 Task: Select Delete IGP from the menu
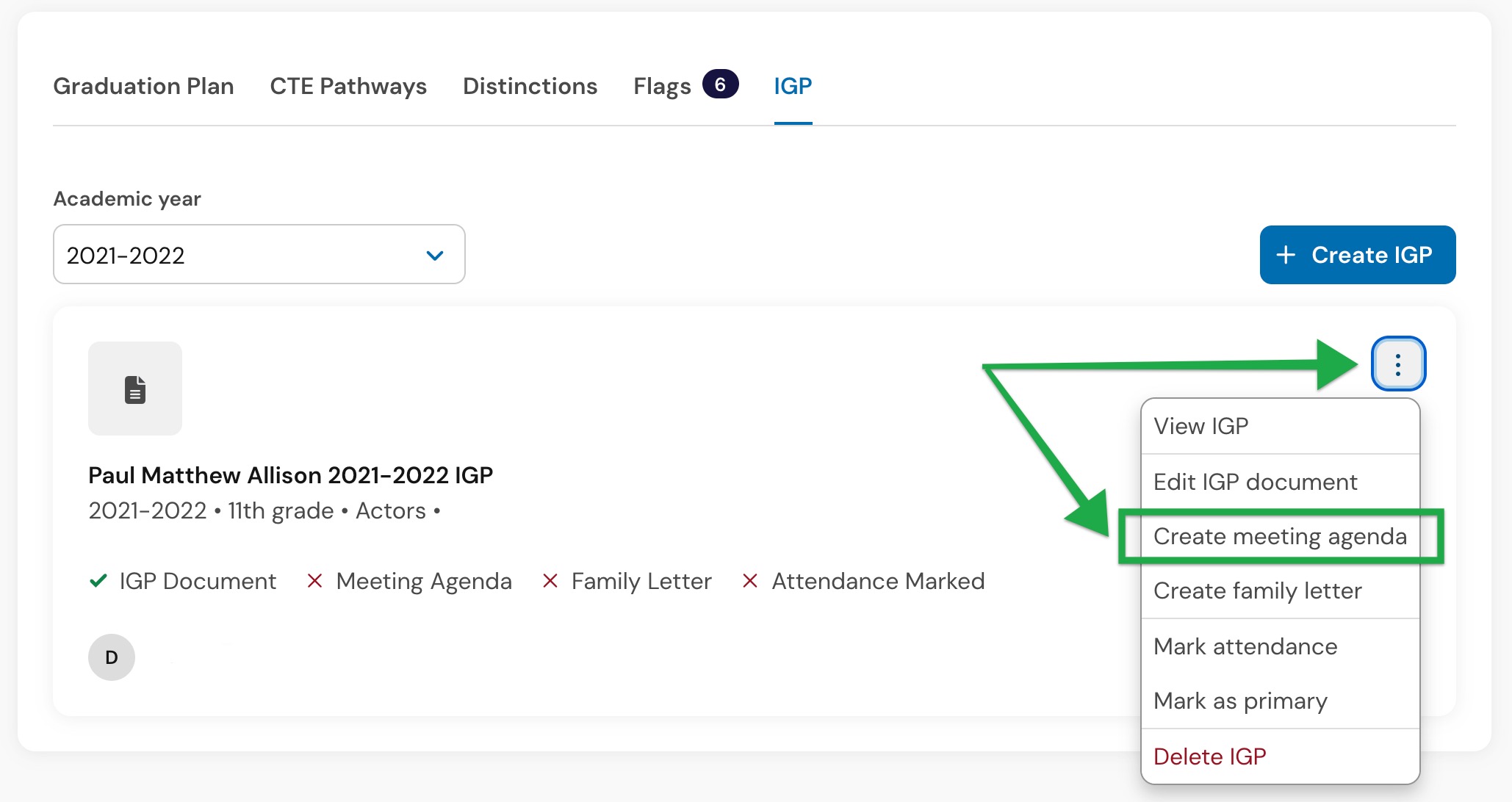click(1281, 756)
